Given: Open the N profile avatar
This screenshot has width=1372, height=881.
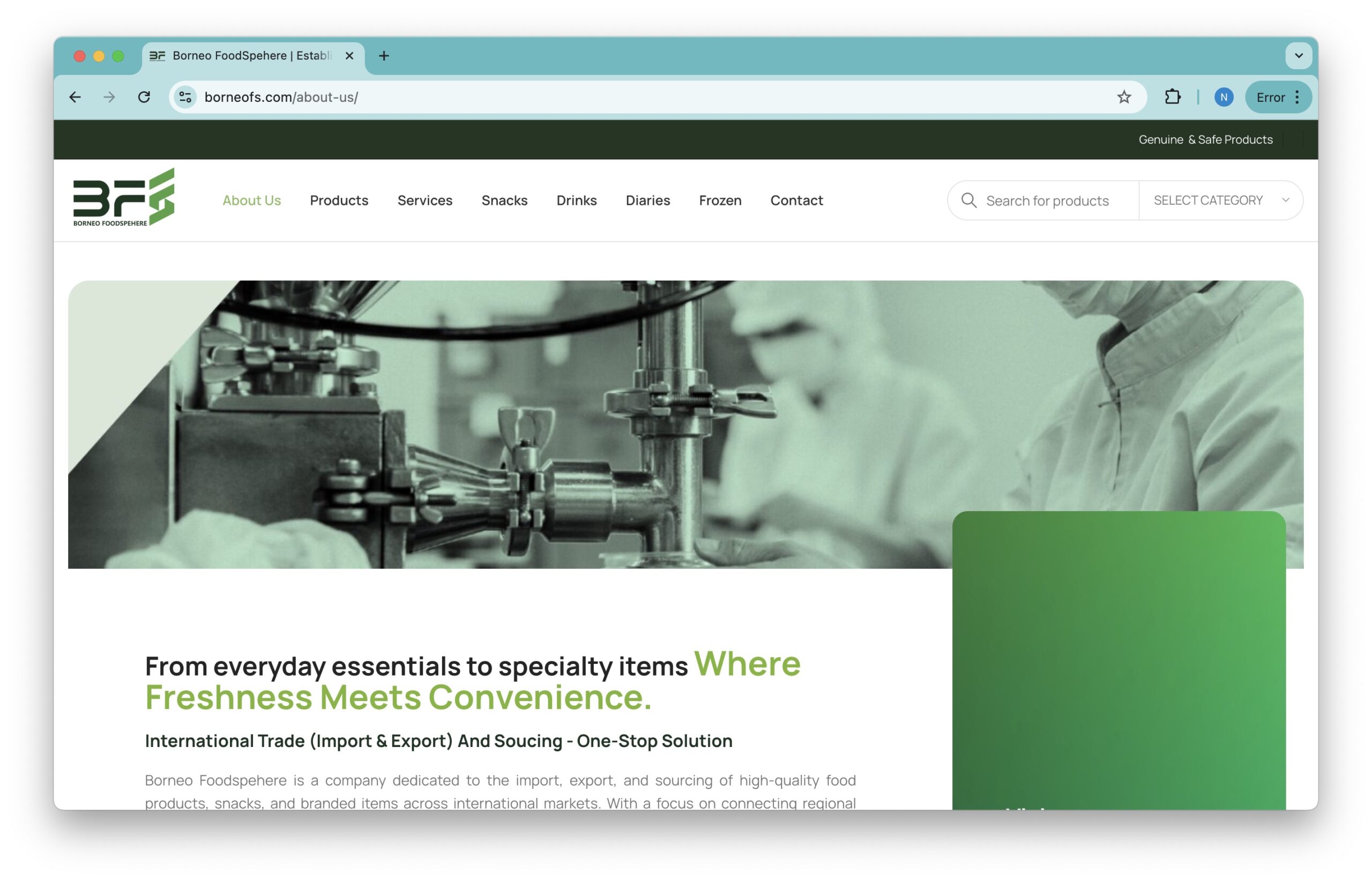Looking at the screenshot, I should [x=1224, y=97].
